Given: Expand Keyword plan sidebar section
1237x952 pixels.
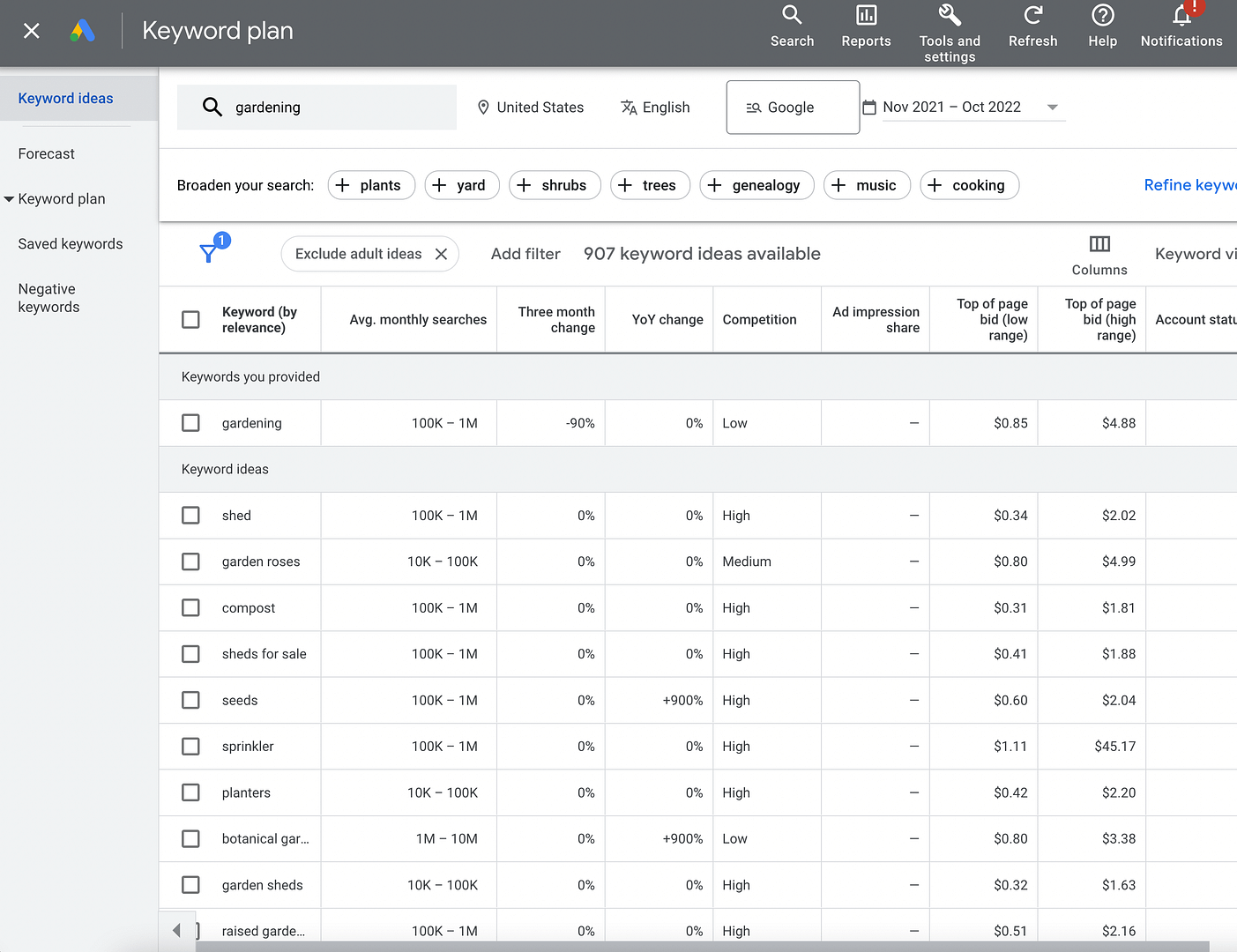Looking at the screenshot, I should tap(9, 199).
